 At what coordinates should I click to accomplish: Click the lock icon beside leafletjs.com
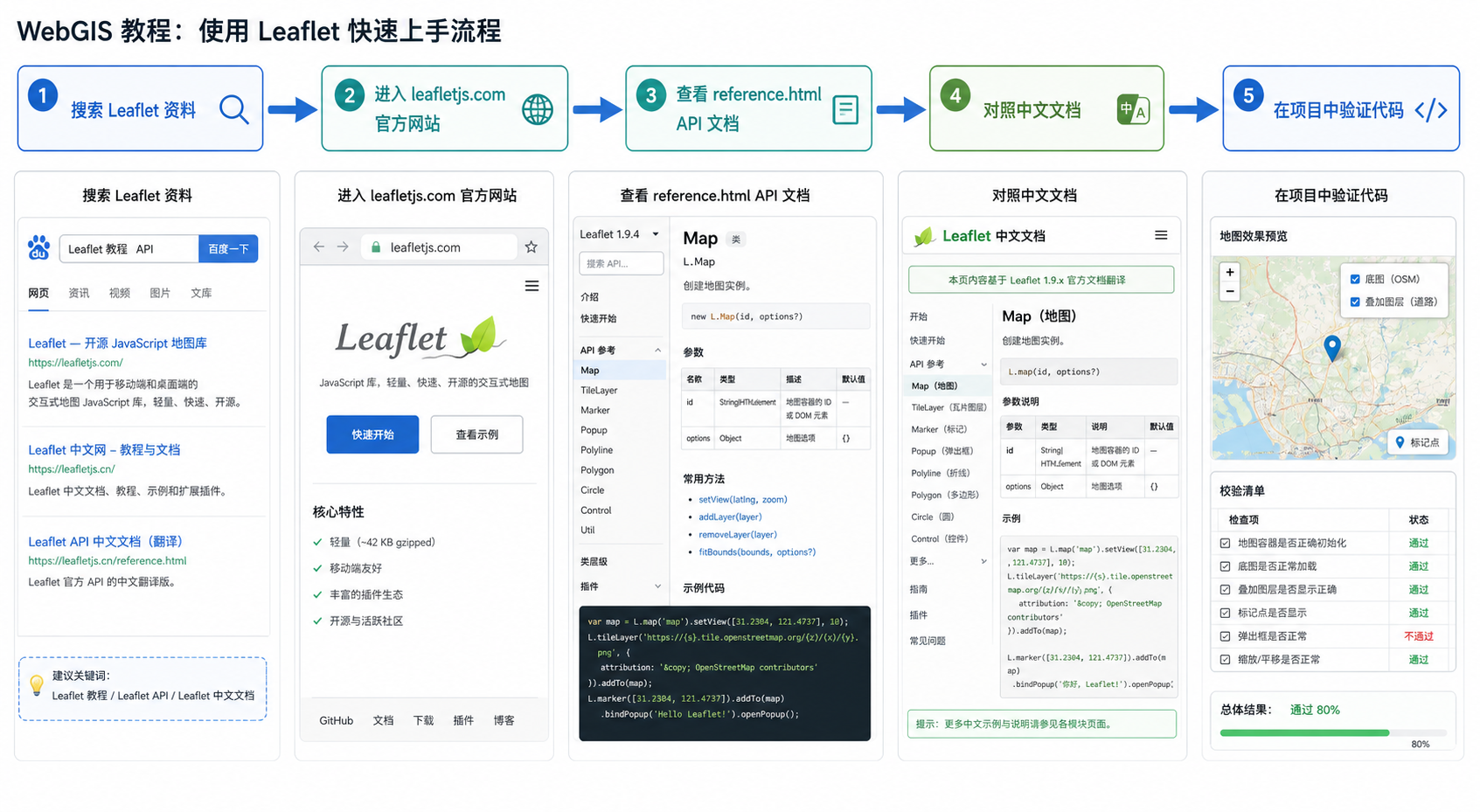click(376, 247)
